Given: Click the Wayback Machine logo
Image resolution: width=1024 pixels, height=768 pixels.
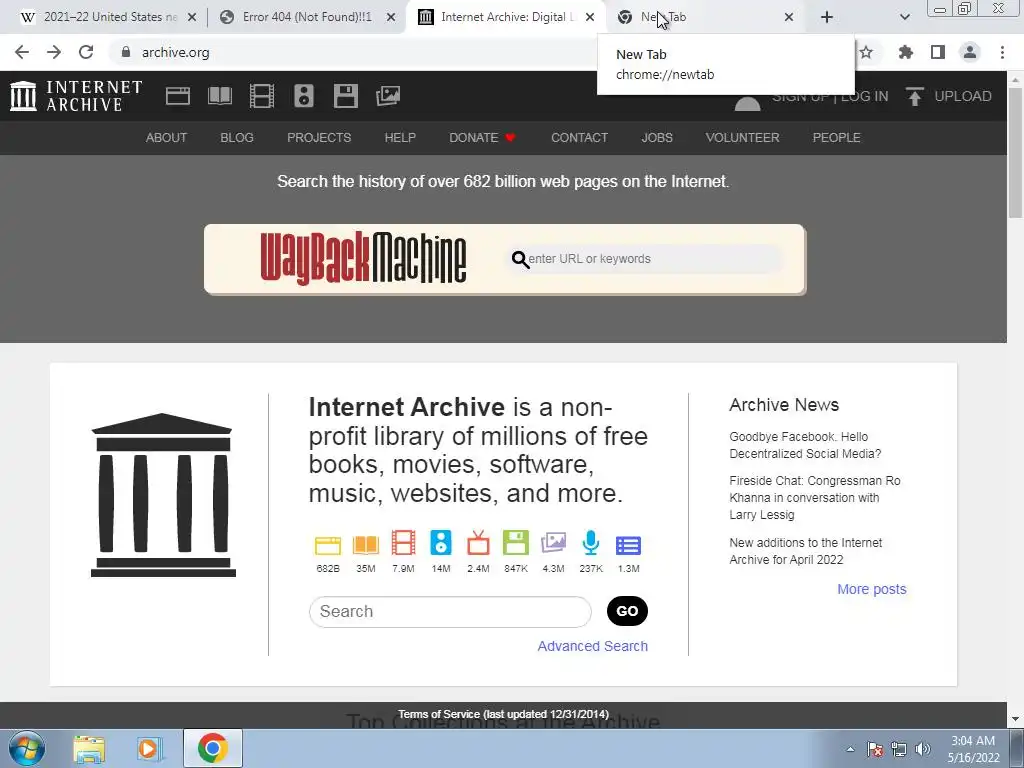Looking at the screenshot, I should [363, 259].
